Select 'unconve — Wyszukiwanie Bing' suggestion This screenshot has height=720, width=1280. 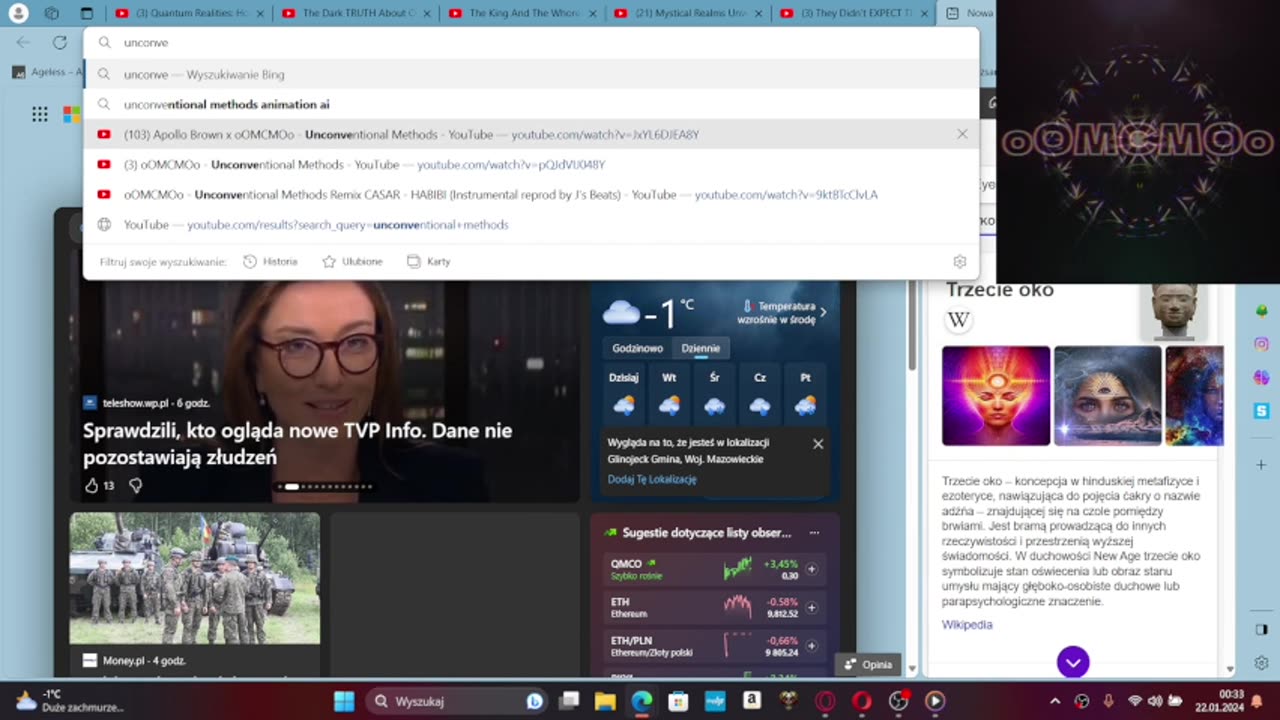click(530, 74)
